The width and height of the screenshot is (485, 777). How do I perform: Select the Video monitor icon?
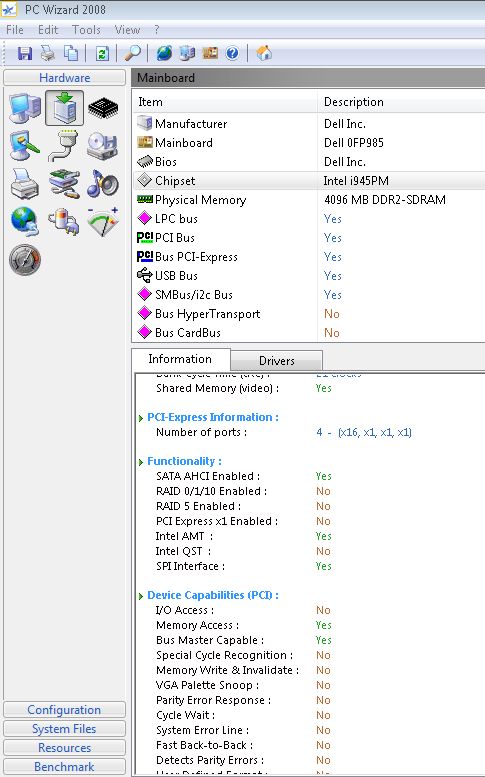25,145
